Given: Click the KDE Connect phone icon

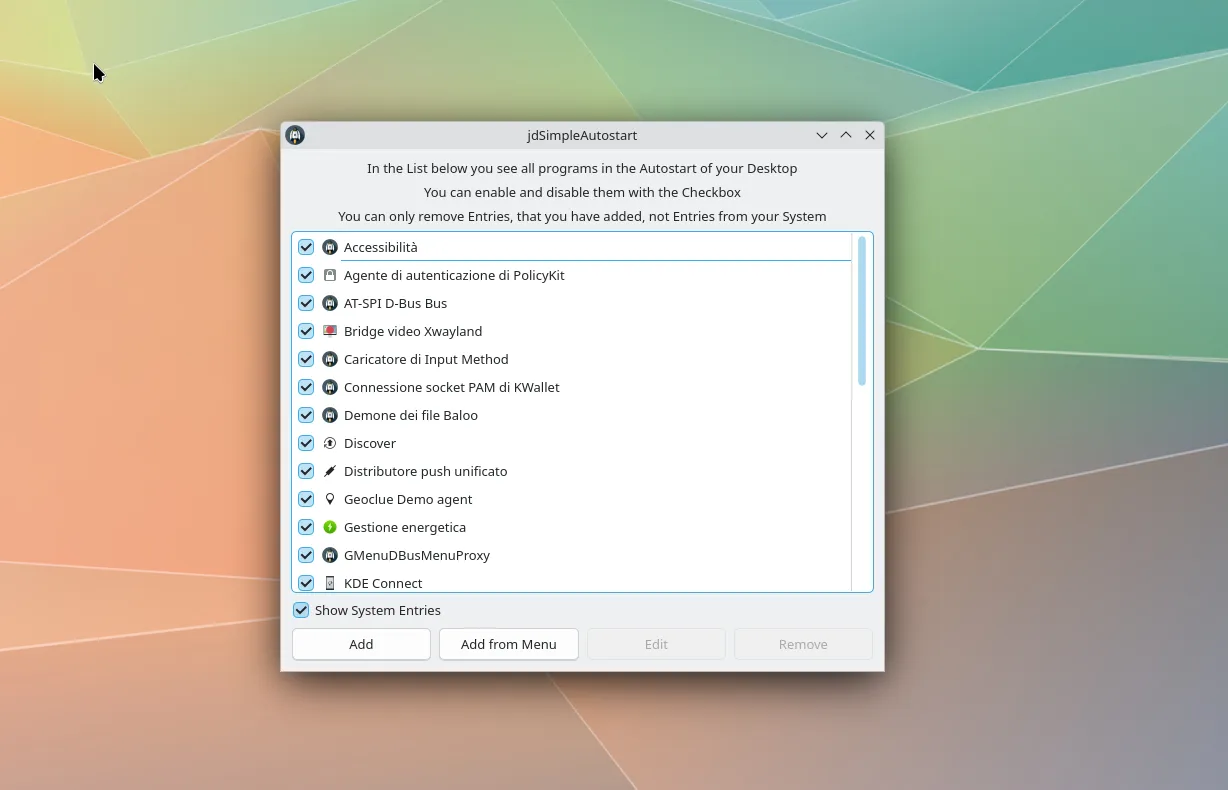Looking at the screenshot, I should [x=330, y=583].
